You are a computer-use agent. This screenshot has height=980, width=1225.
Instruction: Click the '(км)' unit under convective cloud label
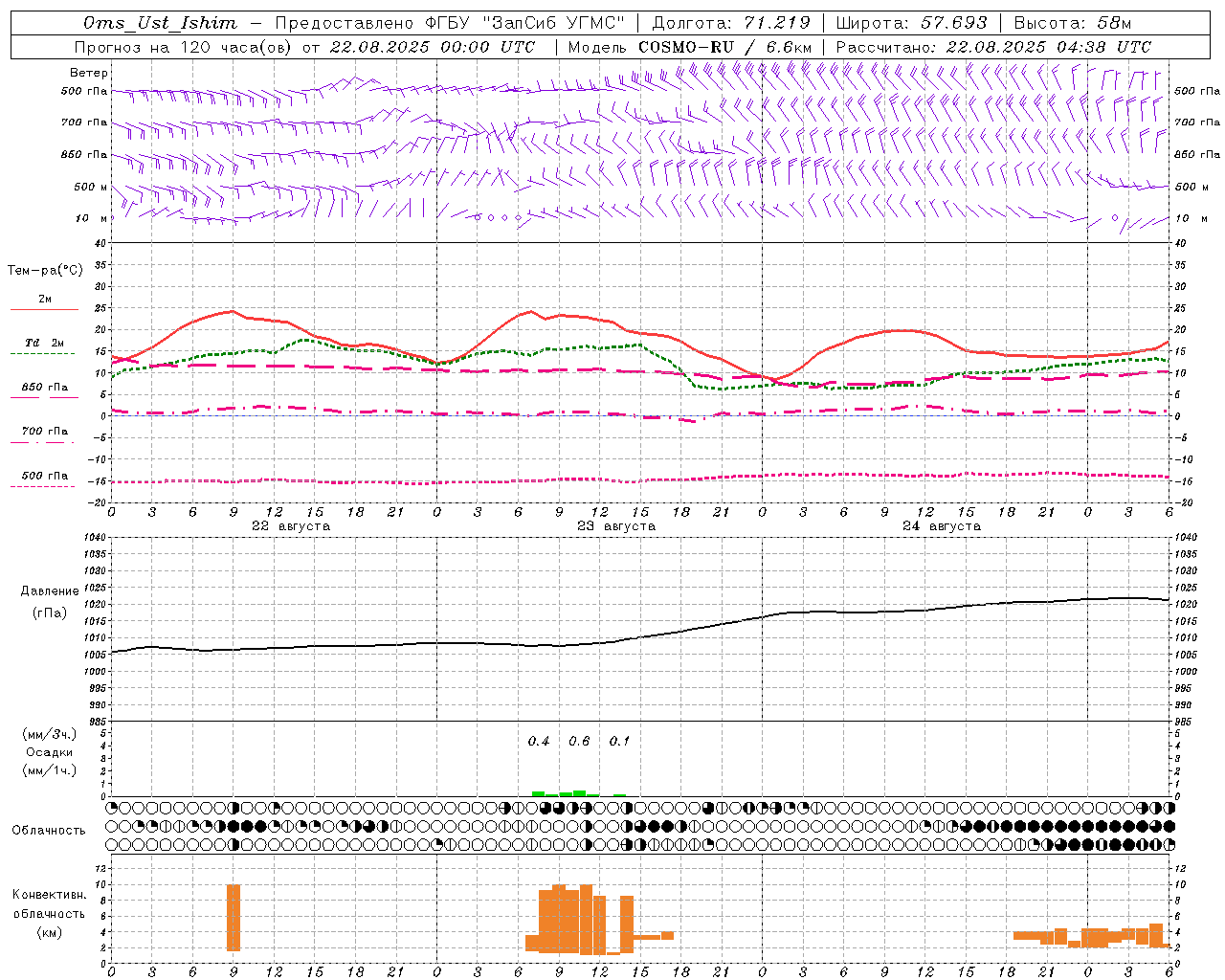(x=50, y=932)
